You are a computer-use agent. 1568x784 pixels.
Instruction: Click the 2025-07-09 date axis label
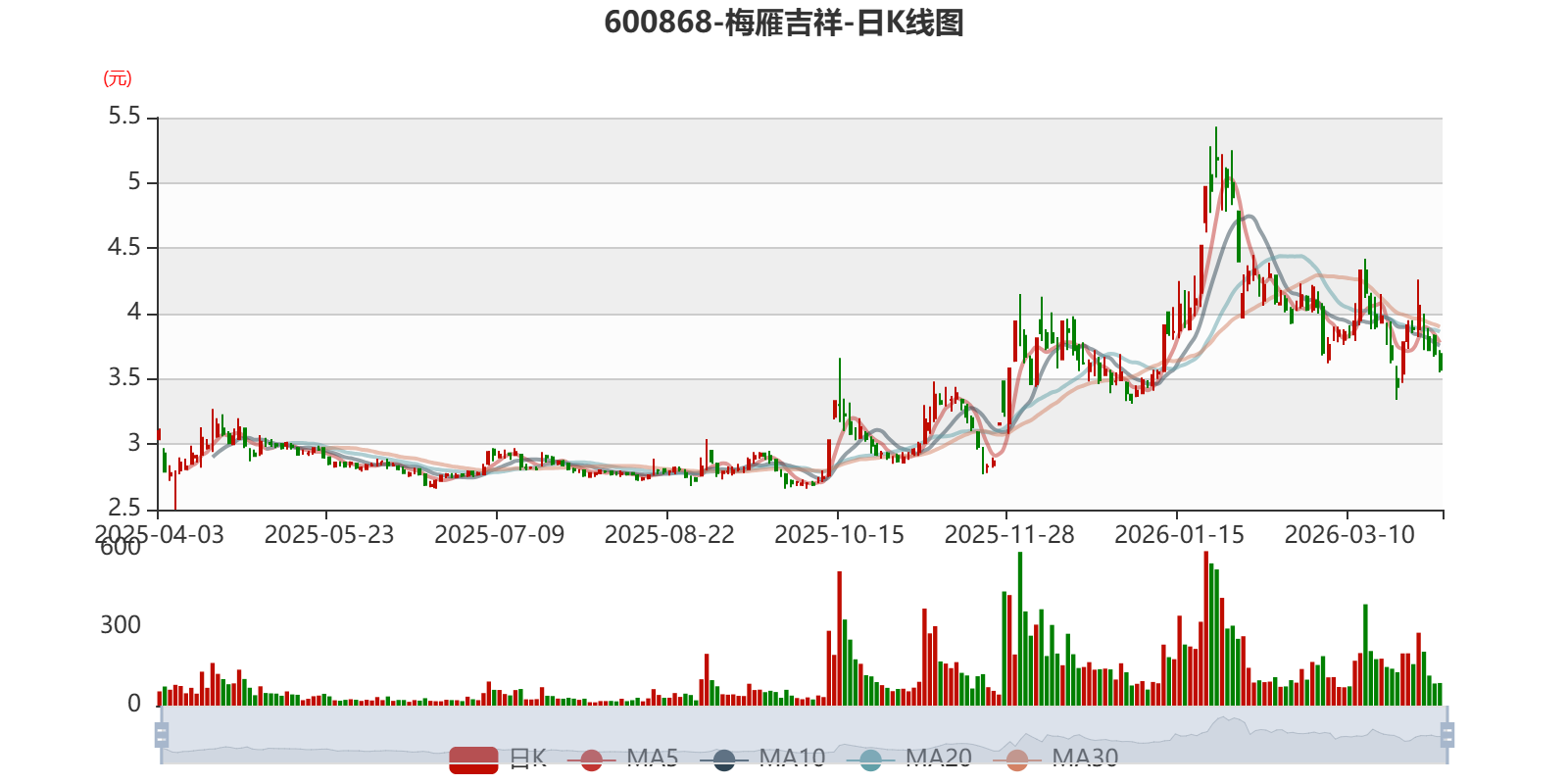pyautogui.click(x=500, y=535)
